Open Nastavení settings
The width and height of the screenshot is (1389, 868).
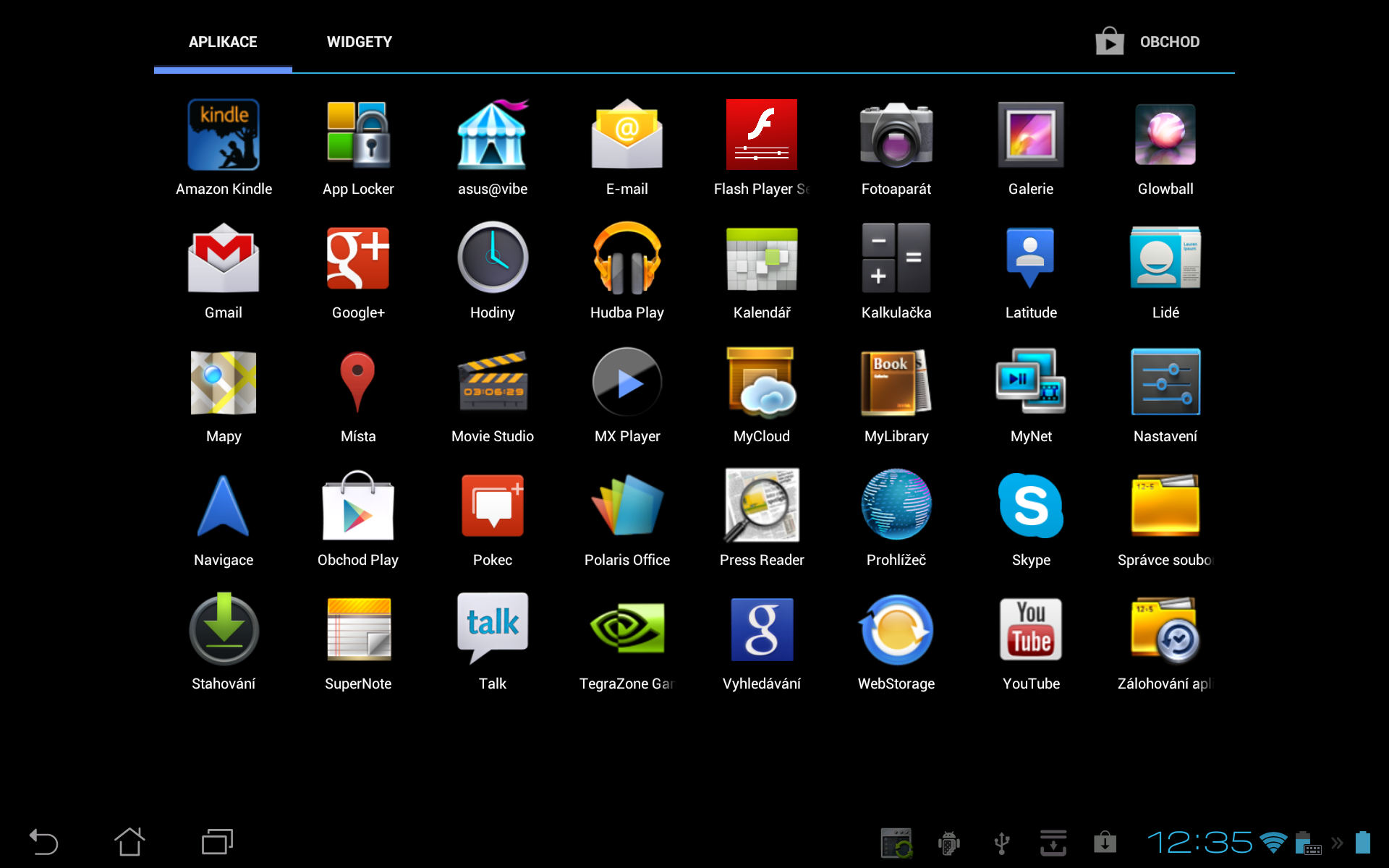coord(1165,382)
